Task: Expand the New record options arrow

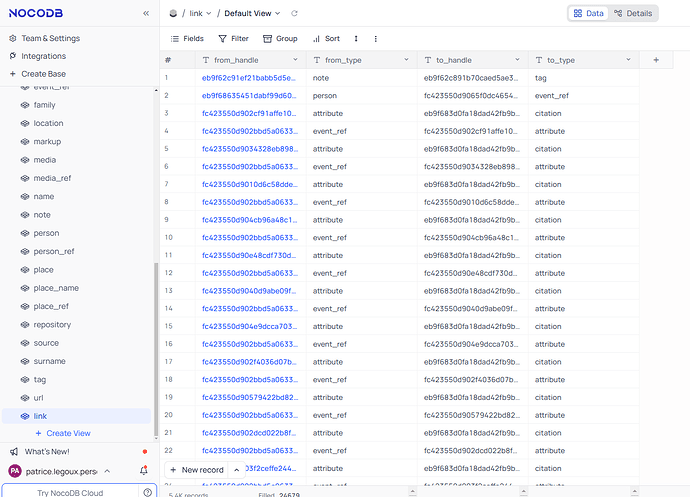Action: (x=237, y=470)
